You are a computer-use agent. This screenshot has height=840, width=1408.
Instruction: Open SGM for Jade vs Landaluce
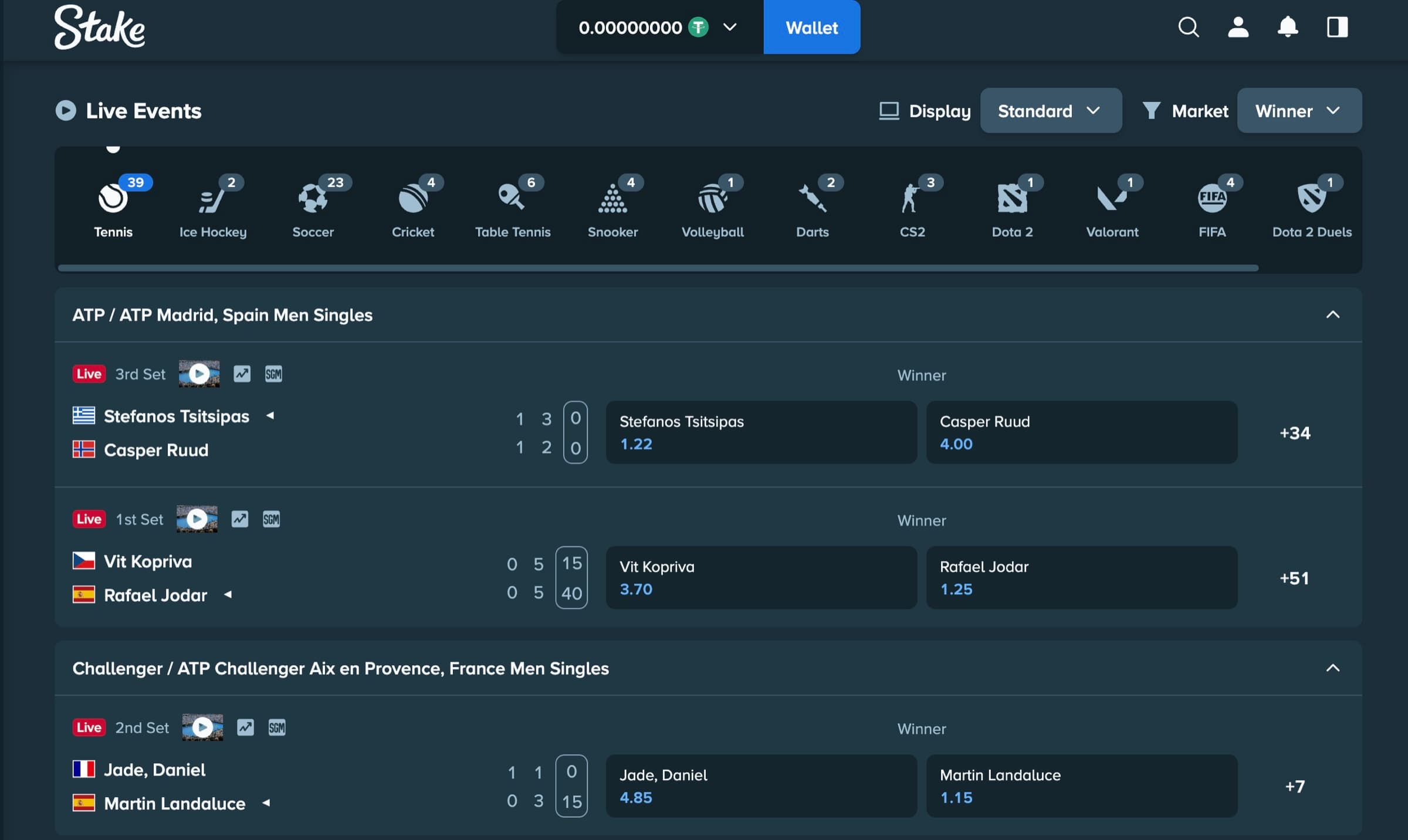(x=277, y=727)
